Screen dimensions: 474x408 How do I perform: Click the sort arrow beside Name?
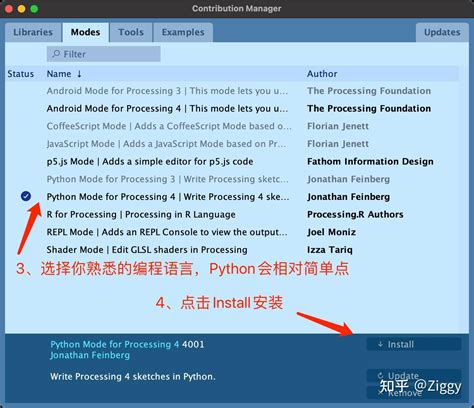point(79,74)
